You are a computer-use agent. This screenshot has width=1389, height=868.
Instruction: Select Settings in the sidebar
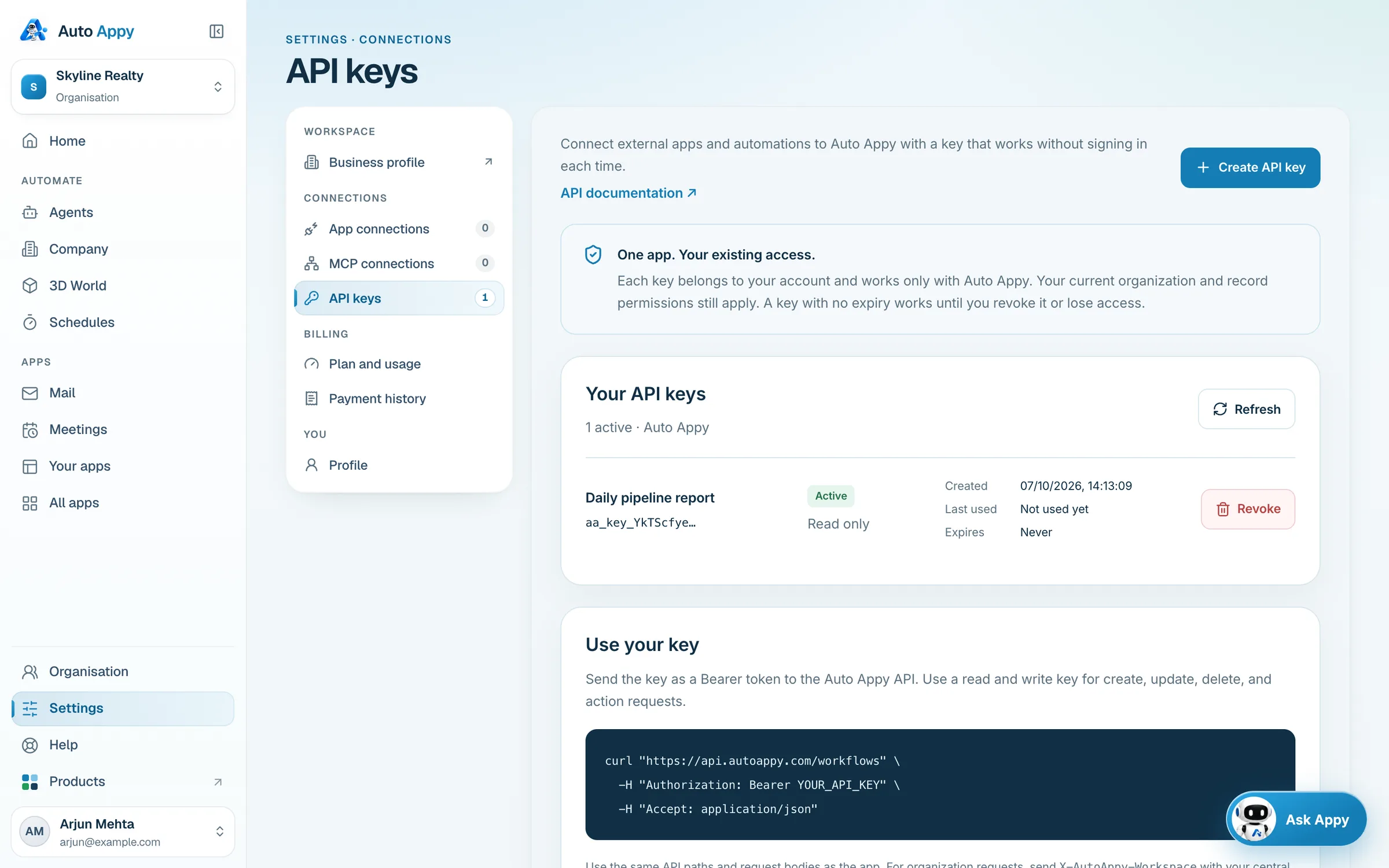(123, 708)
